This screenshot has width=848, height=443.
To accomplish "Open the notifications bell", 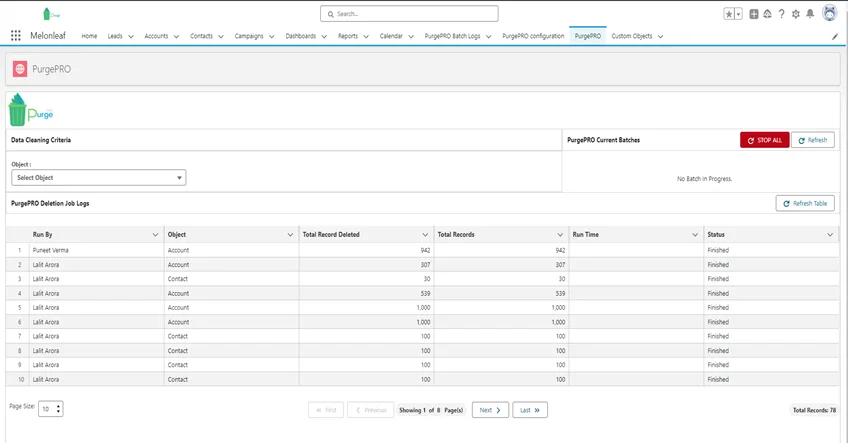I will coord(810,14).
